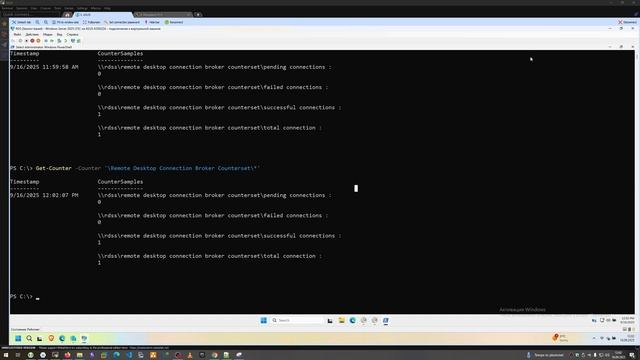640x360 pixels.
Task: Select the second inactive session tab
Action: [163, 15]
